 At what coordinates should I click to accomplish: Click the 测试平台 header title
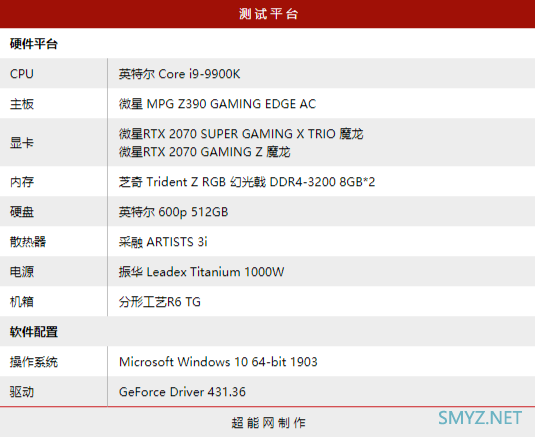tap(269, 14)
